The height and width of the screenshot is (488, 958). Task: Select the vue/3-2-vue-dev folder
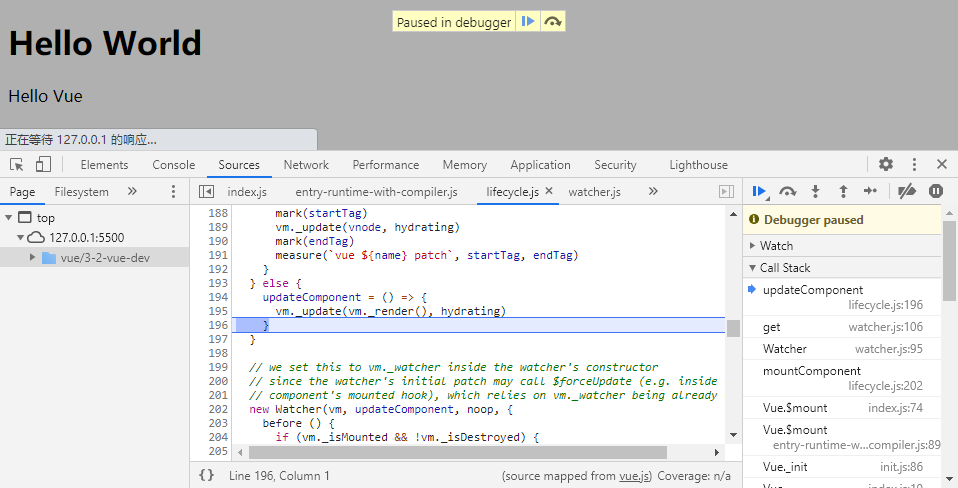point(95,258)
